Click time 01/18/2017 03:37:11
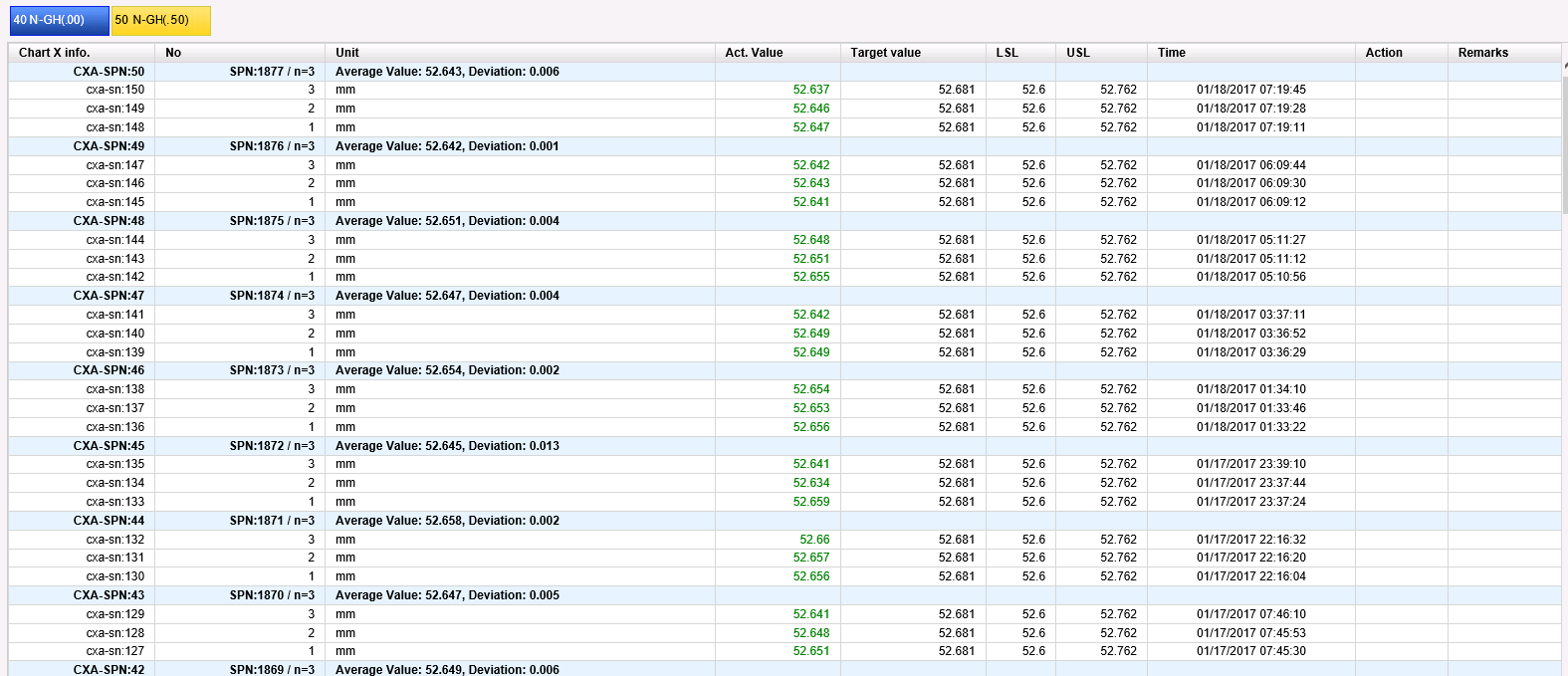This screenshot has height=676, width=1568. coord(1251,315)
